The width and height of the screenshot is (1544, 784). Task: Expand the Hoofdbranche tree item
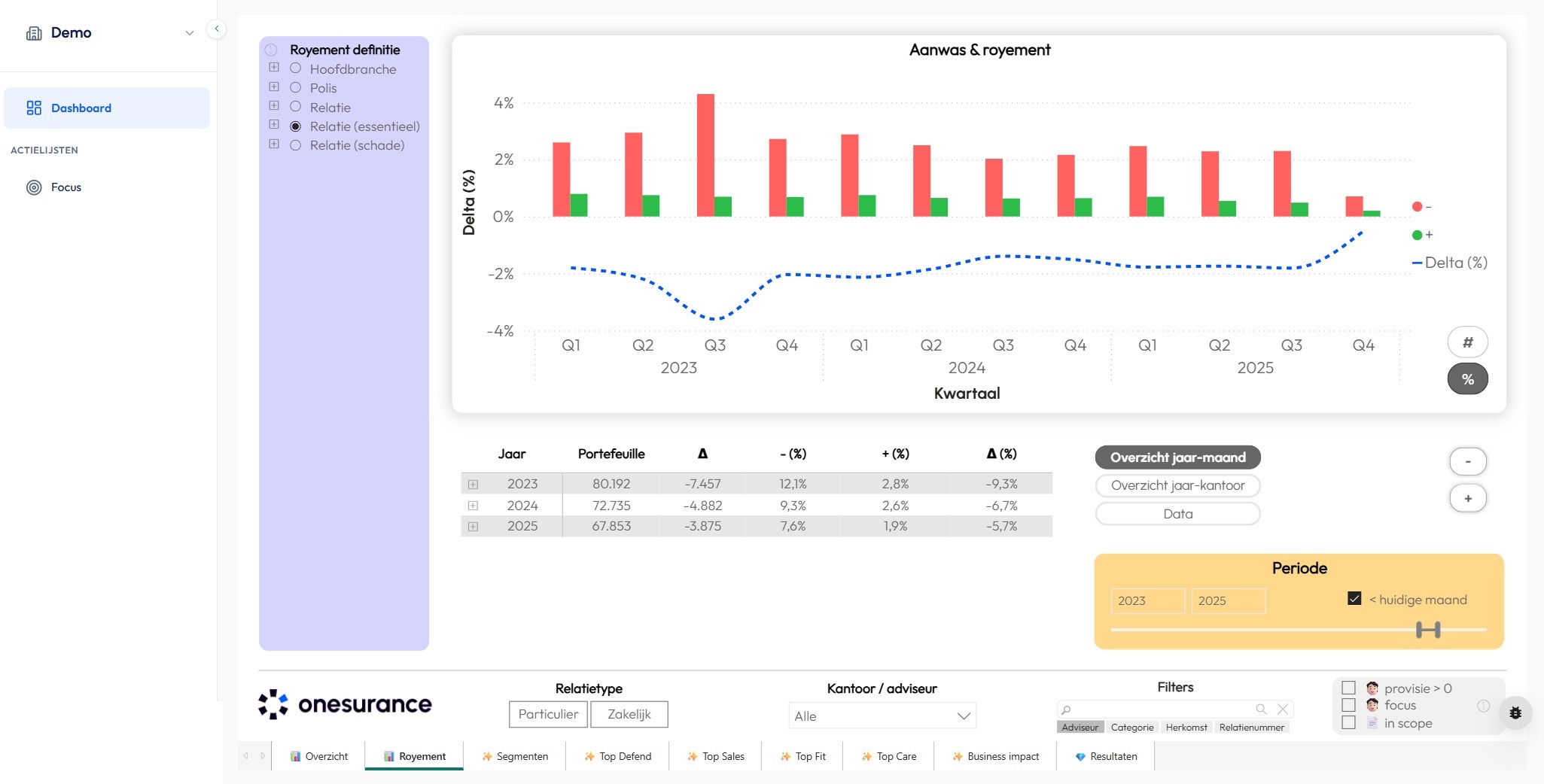click(274, 67)
